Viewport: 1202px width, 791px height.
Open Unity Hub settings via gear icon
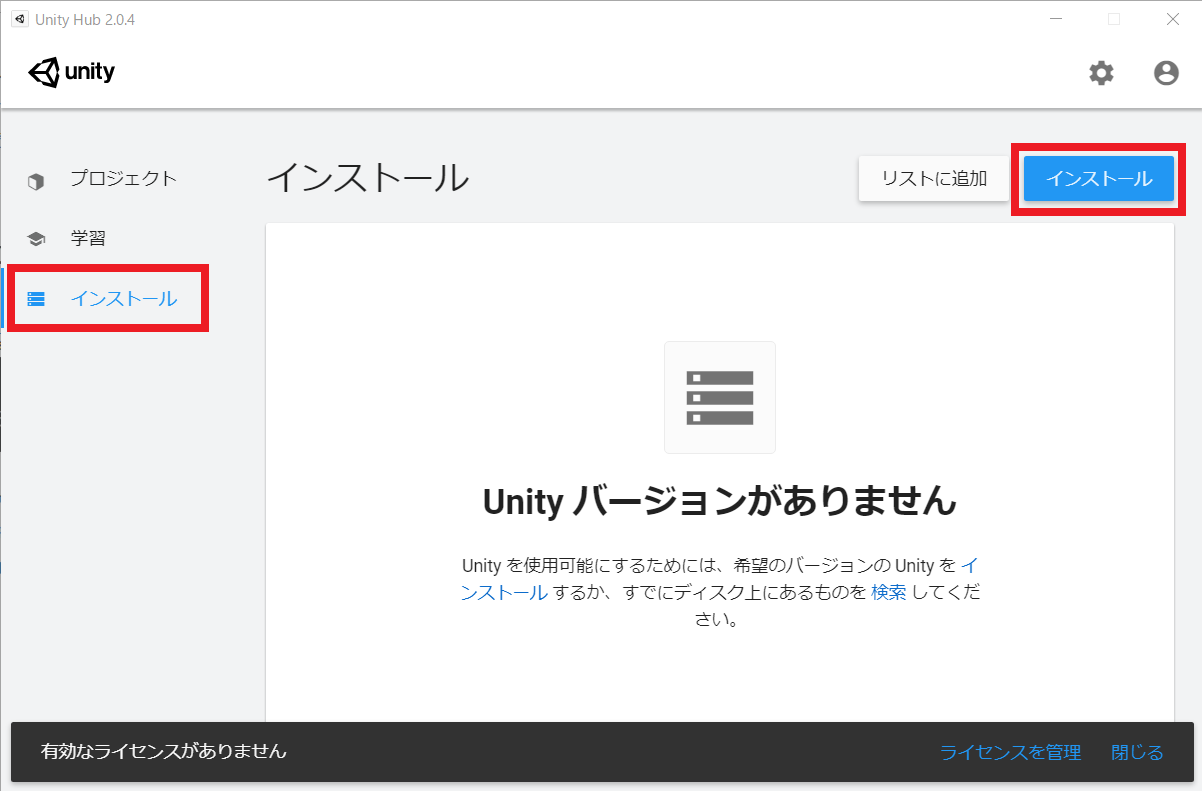1101,73
